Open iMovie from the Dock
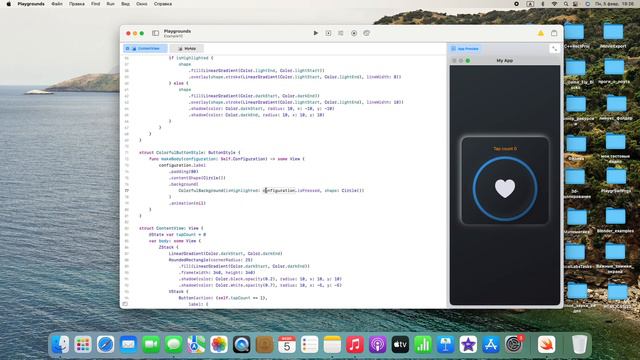The width and height of the screenshot is (640, 360). point(468,344)
